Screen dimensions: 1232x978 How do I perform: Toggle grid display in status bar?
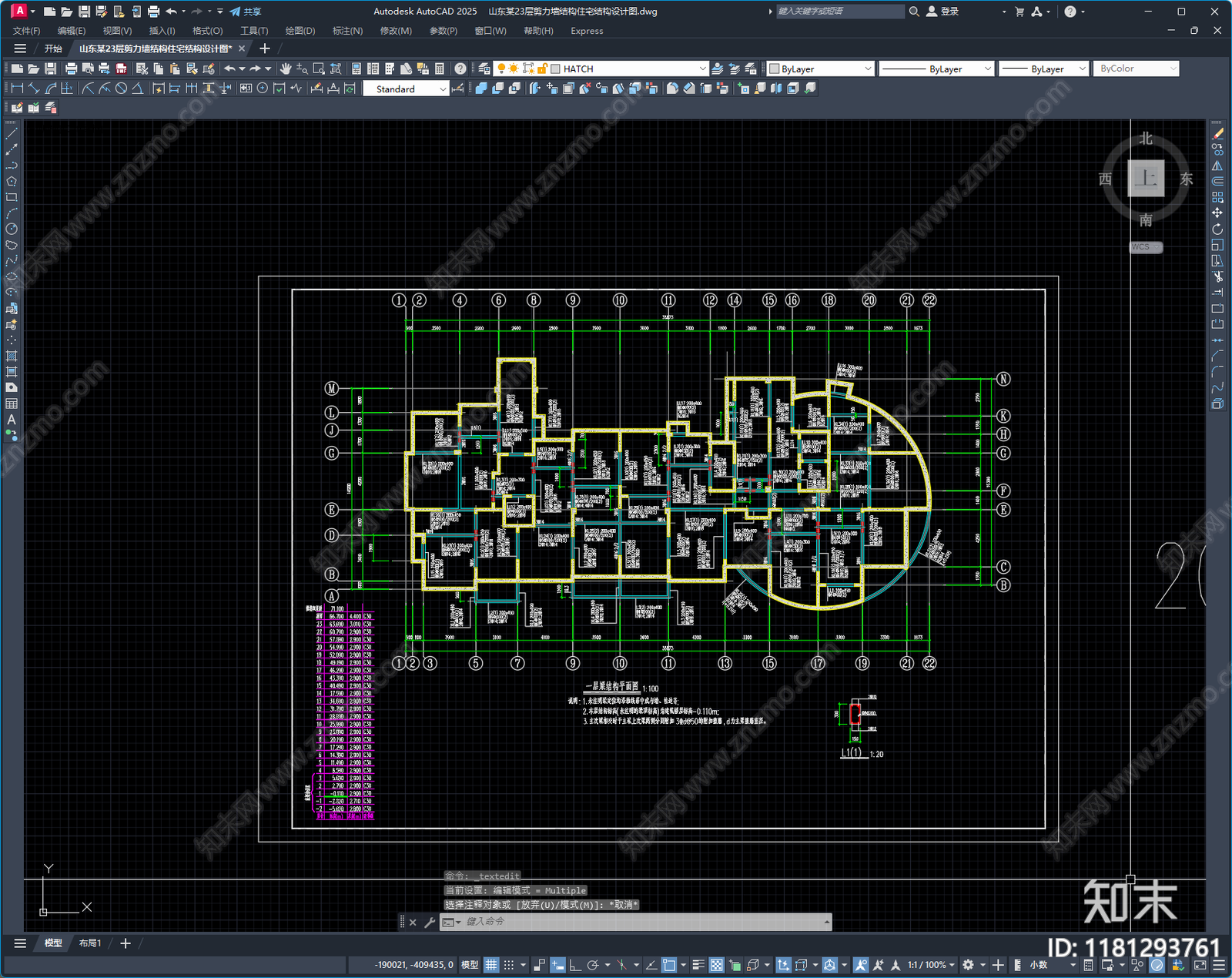[x=490, y=965]
